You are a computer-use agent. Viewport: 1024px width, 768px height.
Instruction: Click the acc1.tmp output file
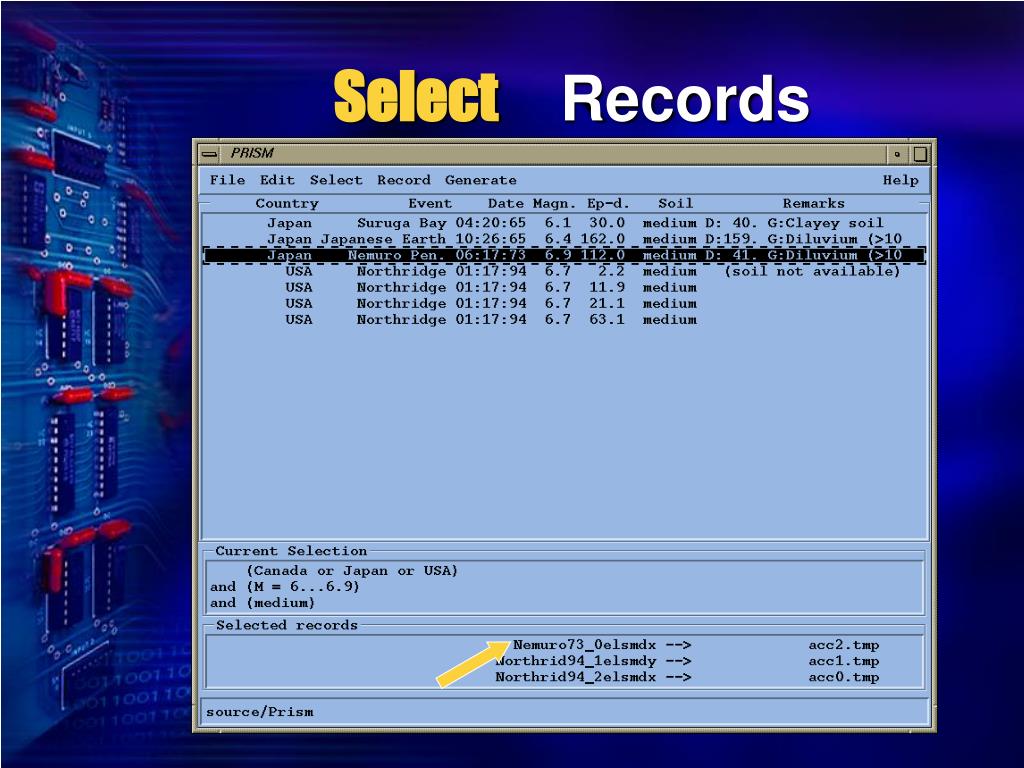844,661
